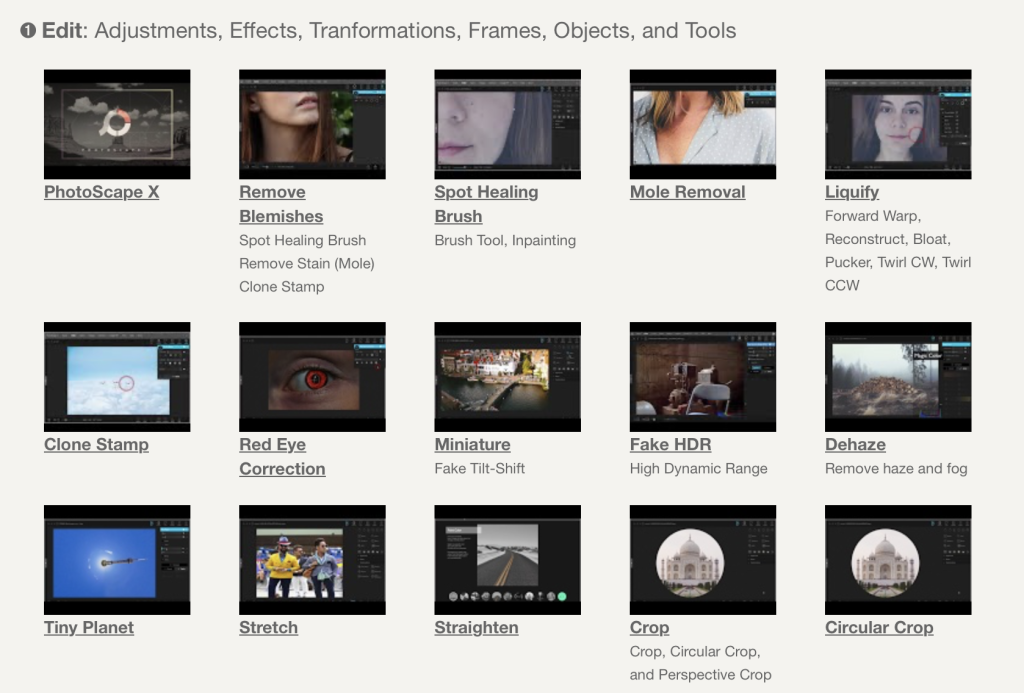Open the Dehaze text link
Screen dimensions: 1024x693
pos(855,445)
